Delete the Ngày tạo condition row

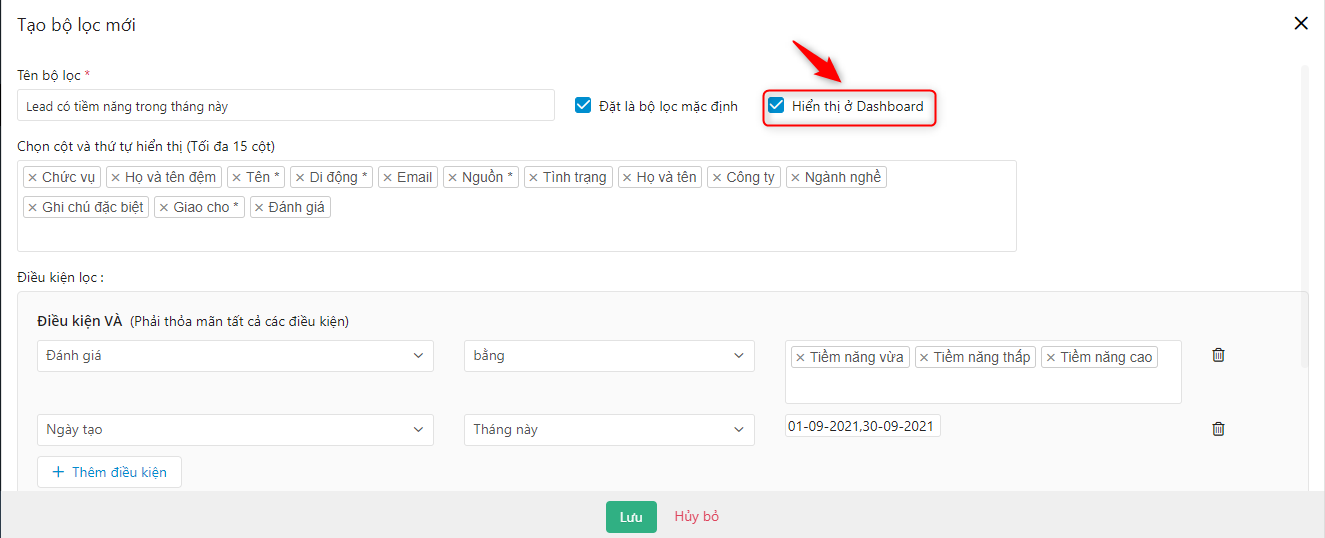[1218, 429]
